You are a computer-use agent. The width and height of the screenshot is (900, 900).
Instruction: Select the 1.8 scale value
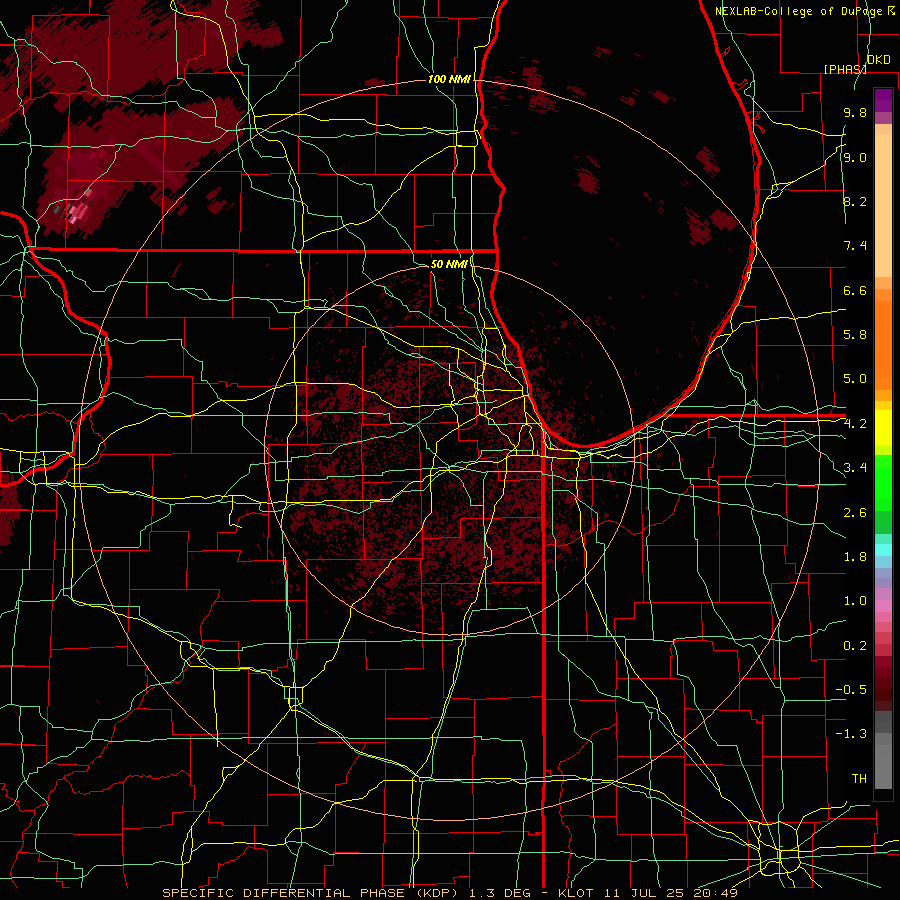coord(855,557)
